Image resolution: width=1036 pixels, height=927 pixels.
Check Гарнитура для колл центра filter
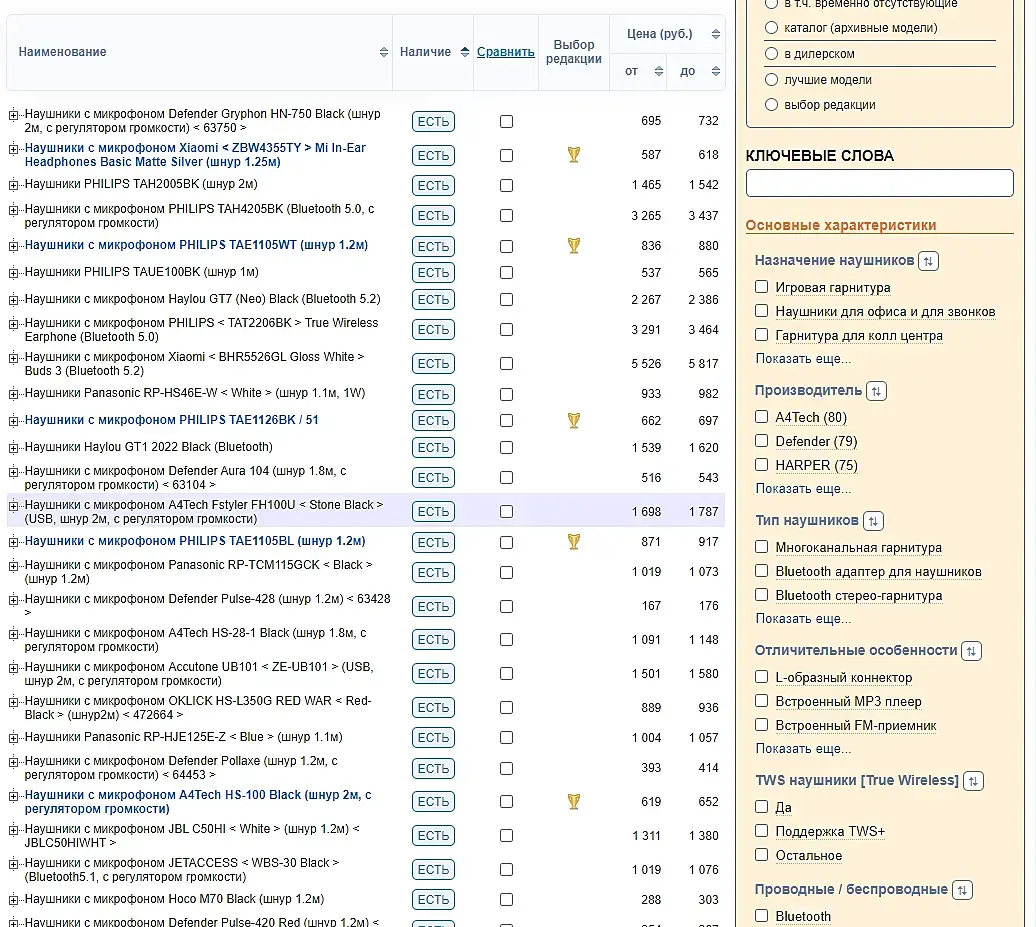(x=762, y=335)
